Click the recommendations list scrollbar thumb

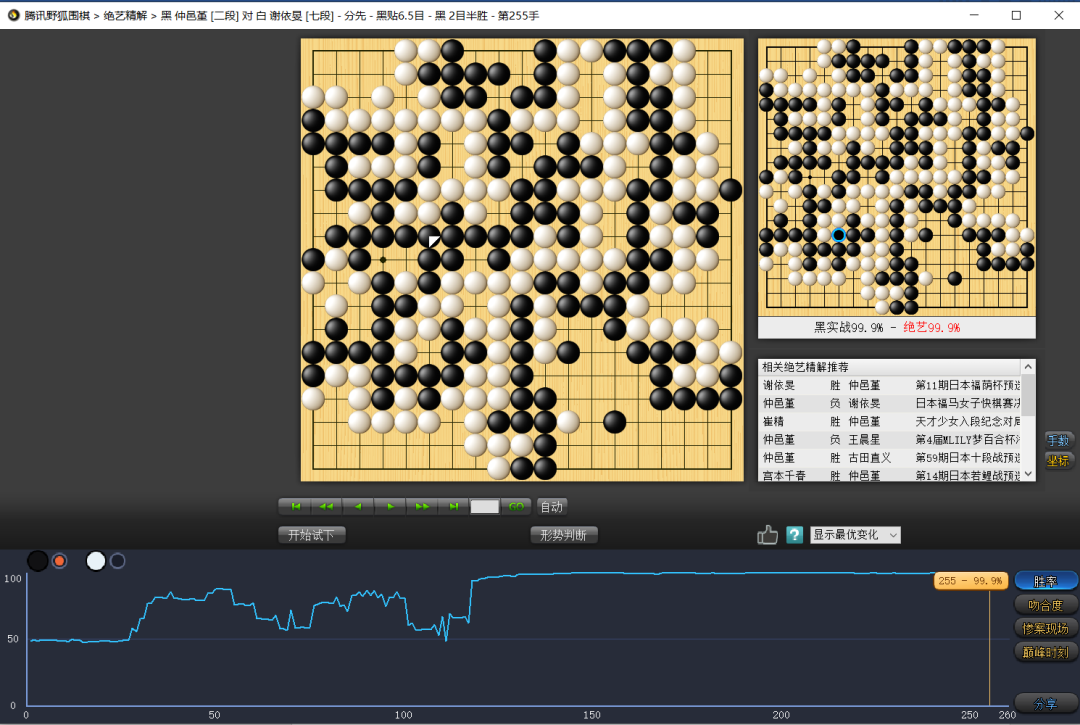[x=1028, y=395]
